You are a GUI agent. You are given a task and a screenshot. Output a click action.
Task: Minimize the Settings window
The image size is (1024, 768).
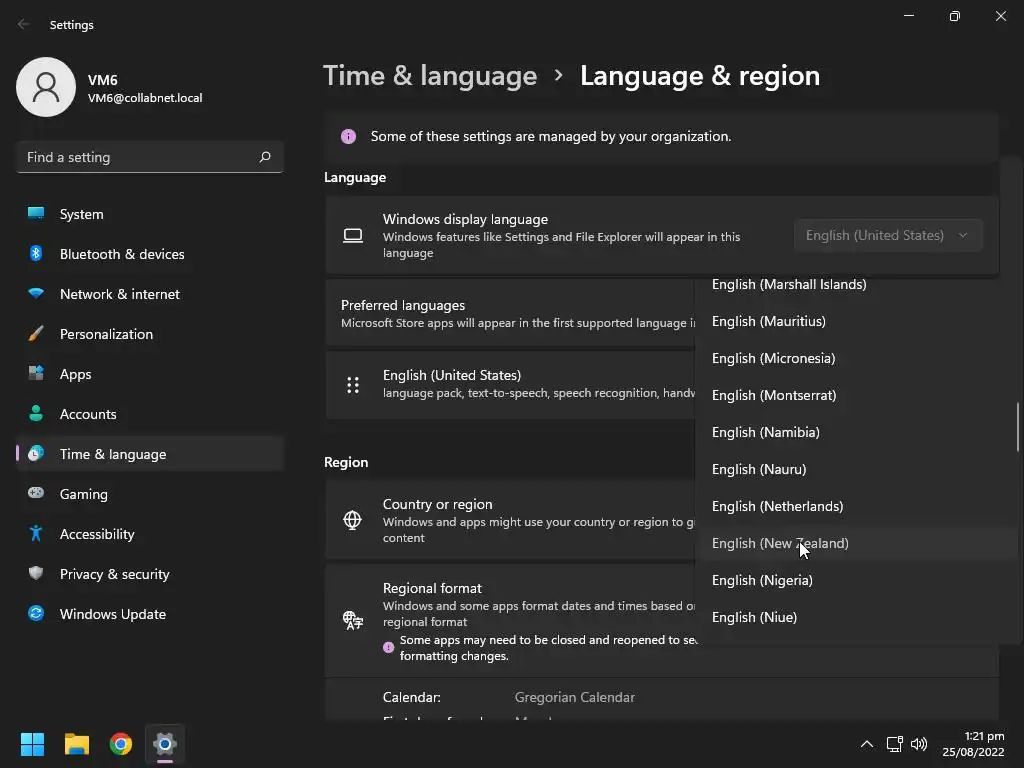(908, 16)
